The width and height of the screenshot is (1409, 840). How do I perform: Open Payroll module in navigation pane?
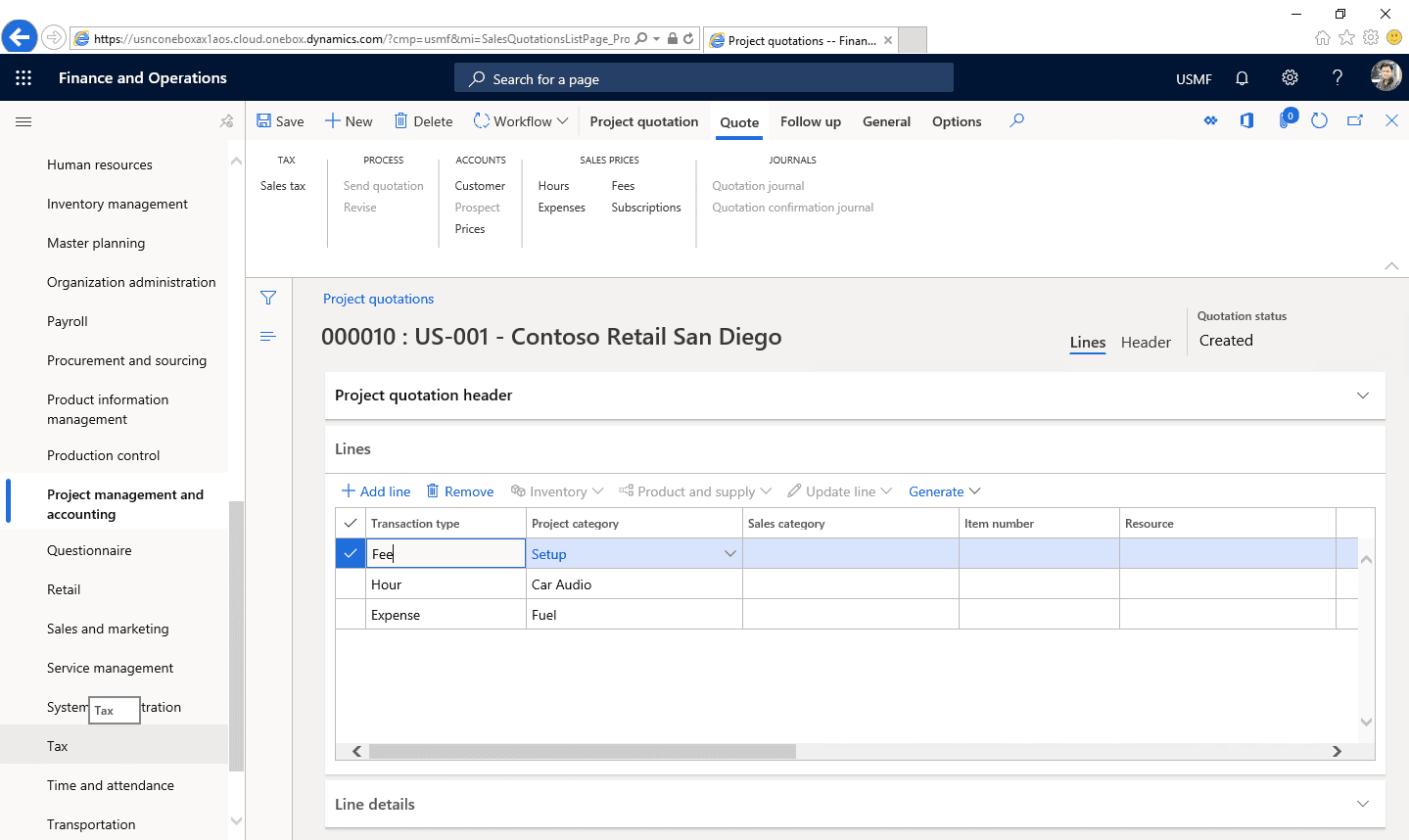point(68,321)
